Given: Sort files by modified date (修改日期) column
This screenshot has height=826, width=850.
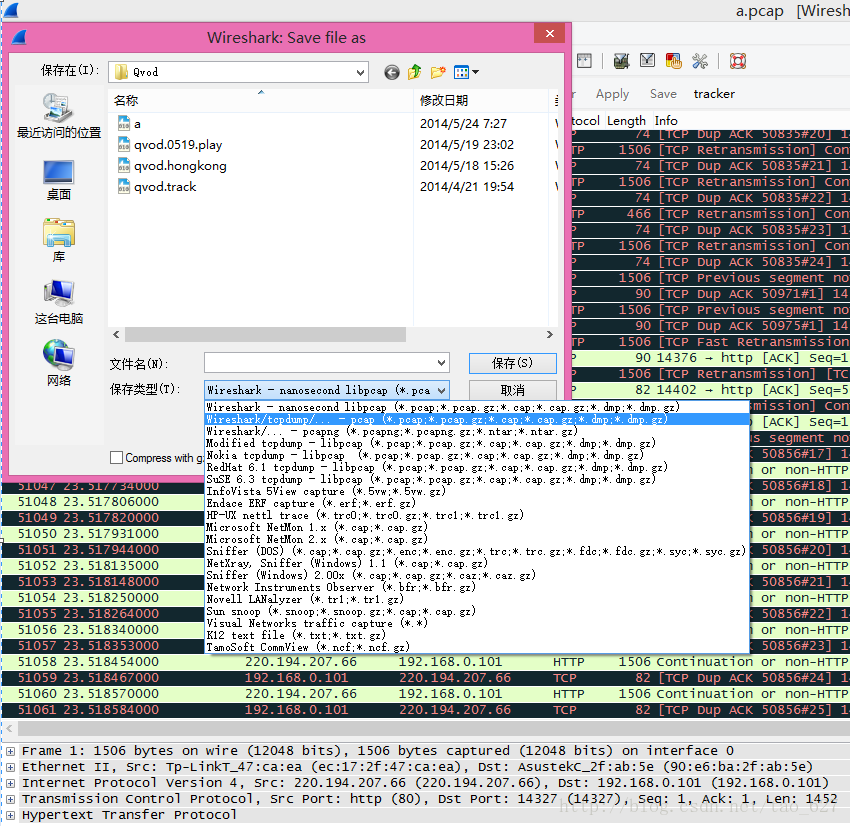Looking at the screenshot, I should tap(480, 100).
